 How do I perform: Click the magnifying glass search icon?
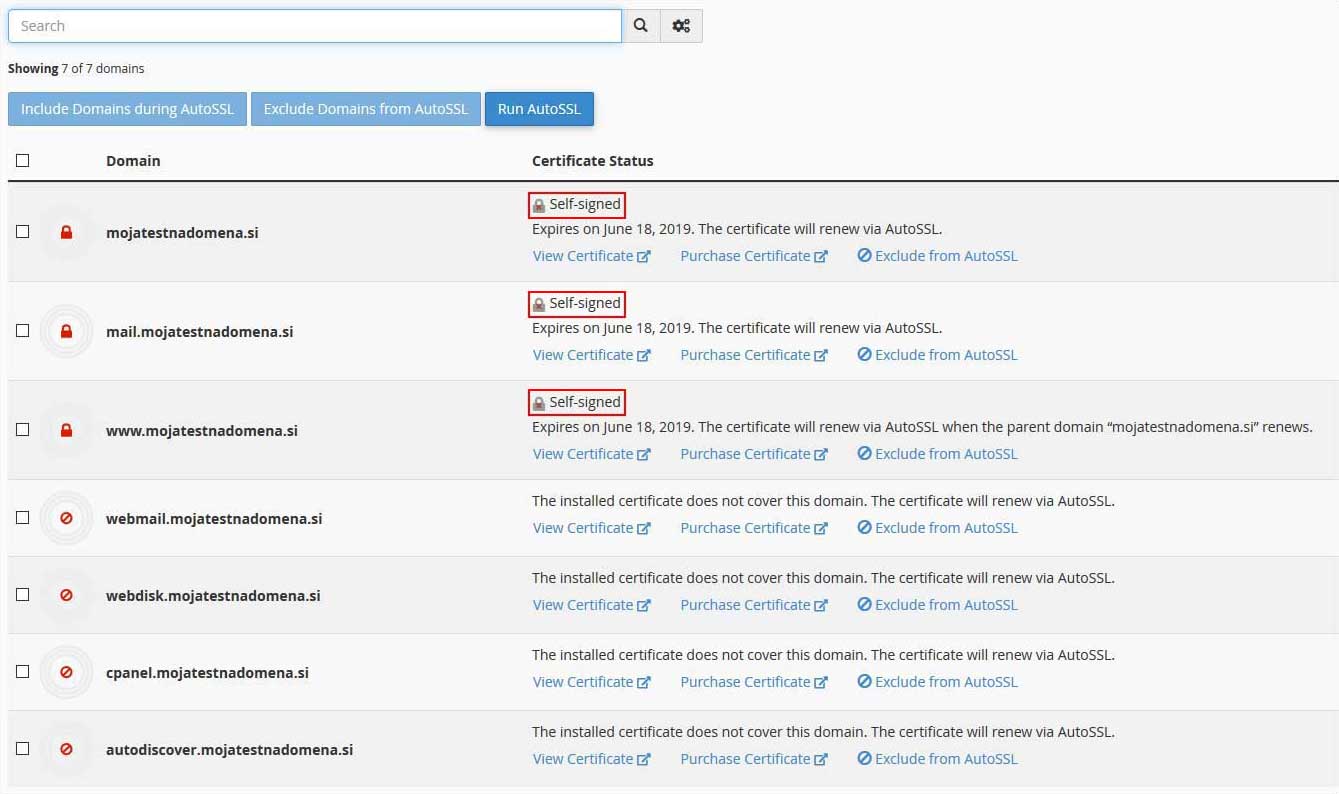point(641,26)
